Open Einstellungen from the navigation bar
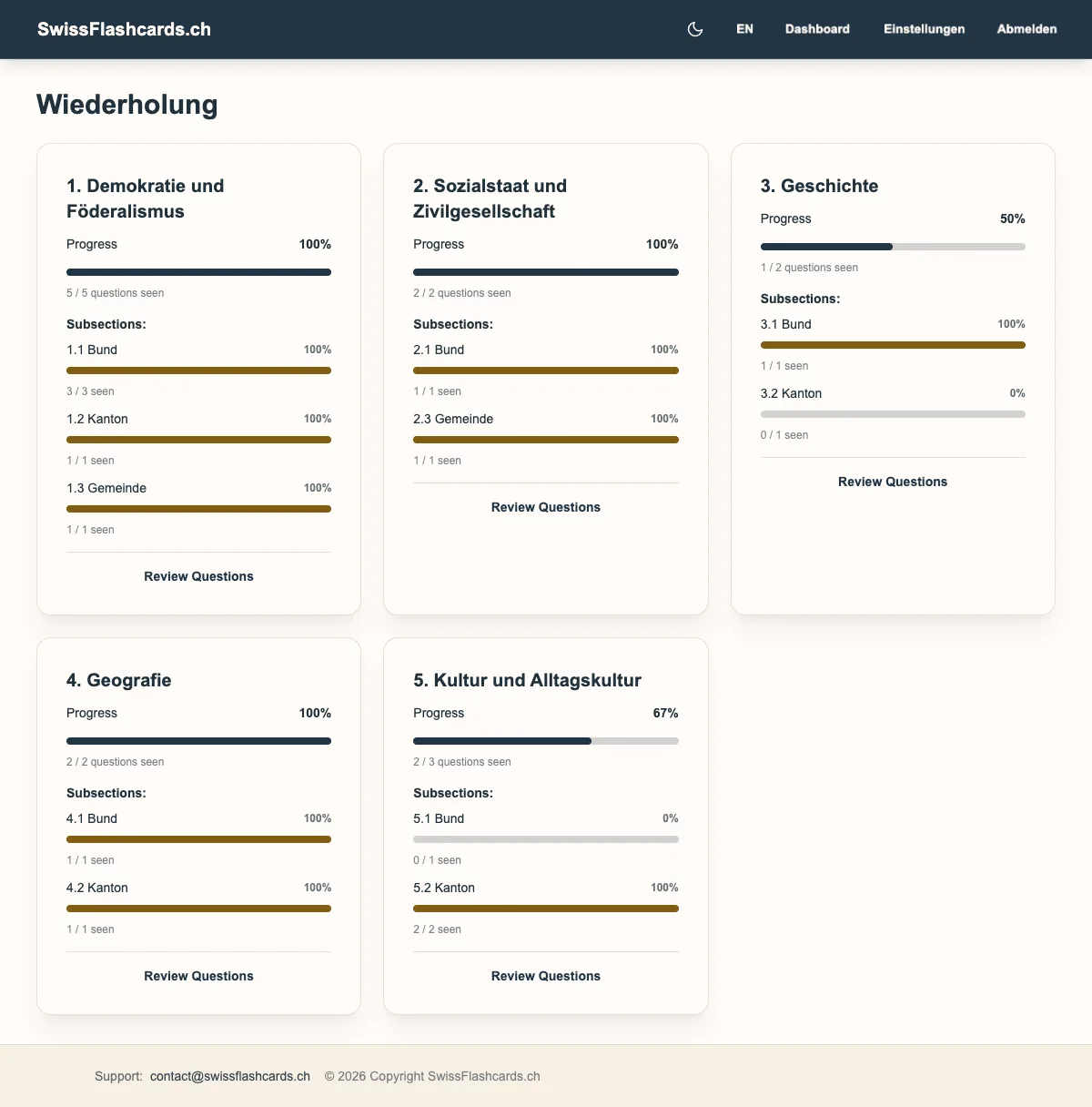 924,29
